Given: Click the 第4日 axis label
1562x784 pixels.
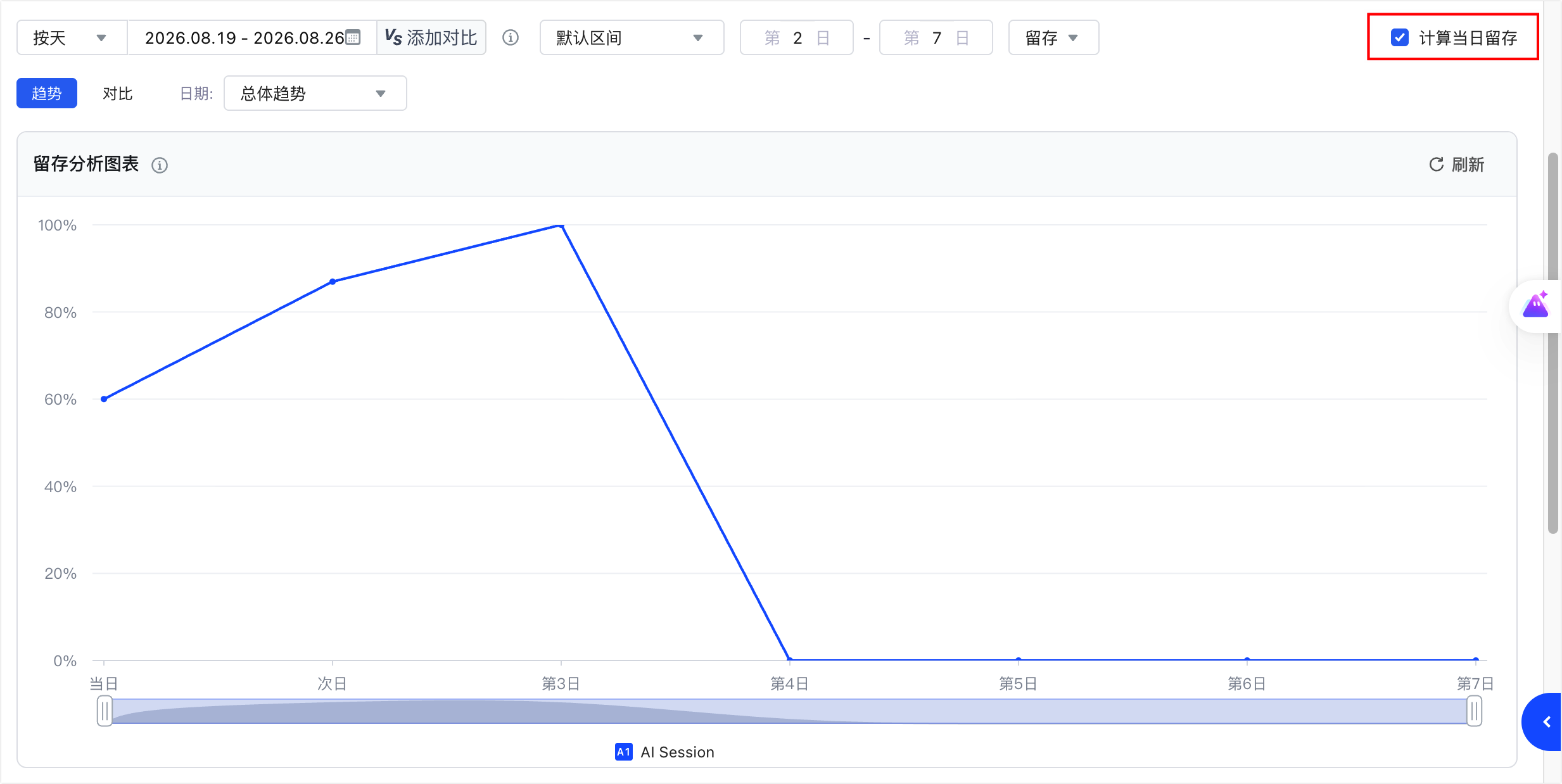Looking at the screenshot, I should [789, 684].
